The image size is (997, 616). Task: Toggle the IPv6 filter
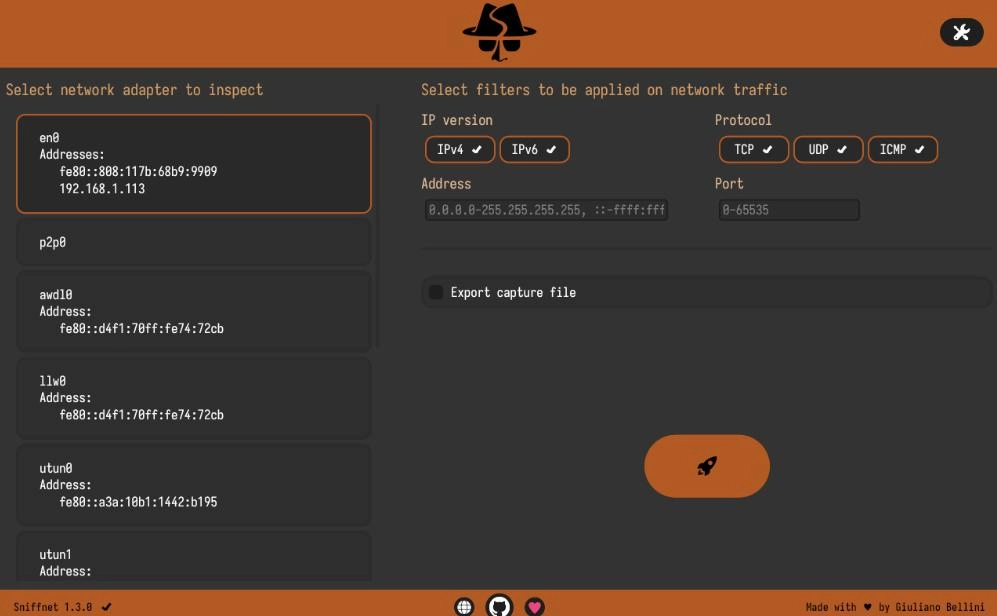pos(534,150)
